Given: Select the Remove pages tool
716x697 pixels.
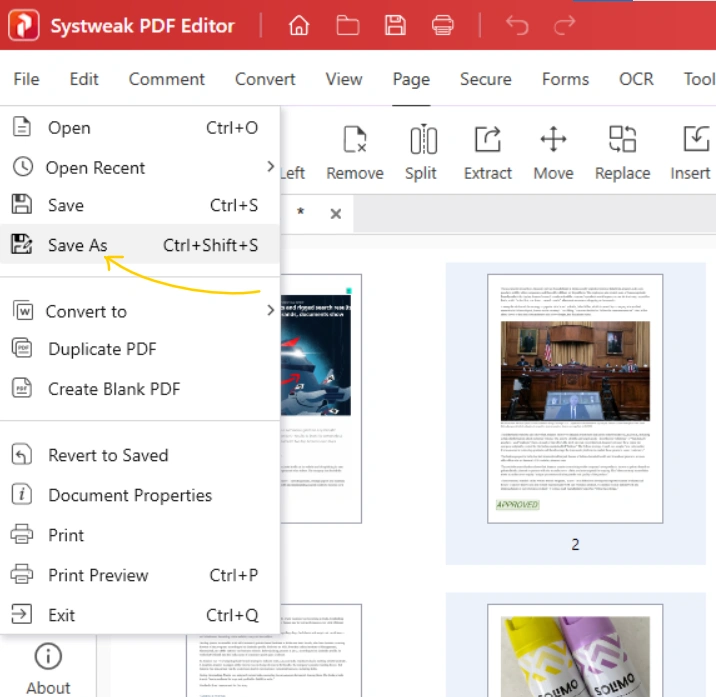Looking at the screenshot, I should coord(354,153).
